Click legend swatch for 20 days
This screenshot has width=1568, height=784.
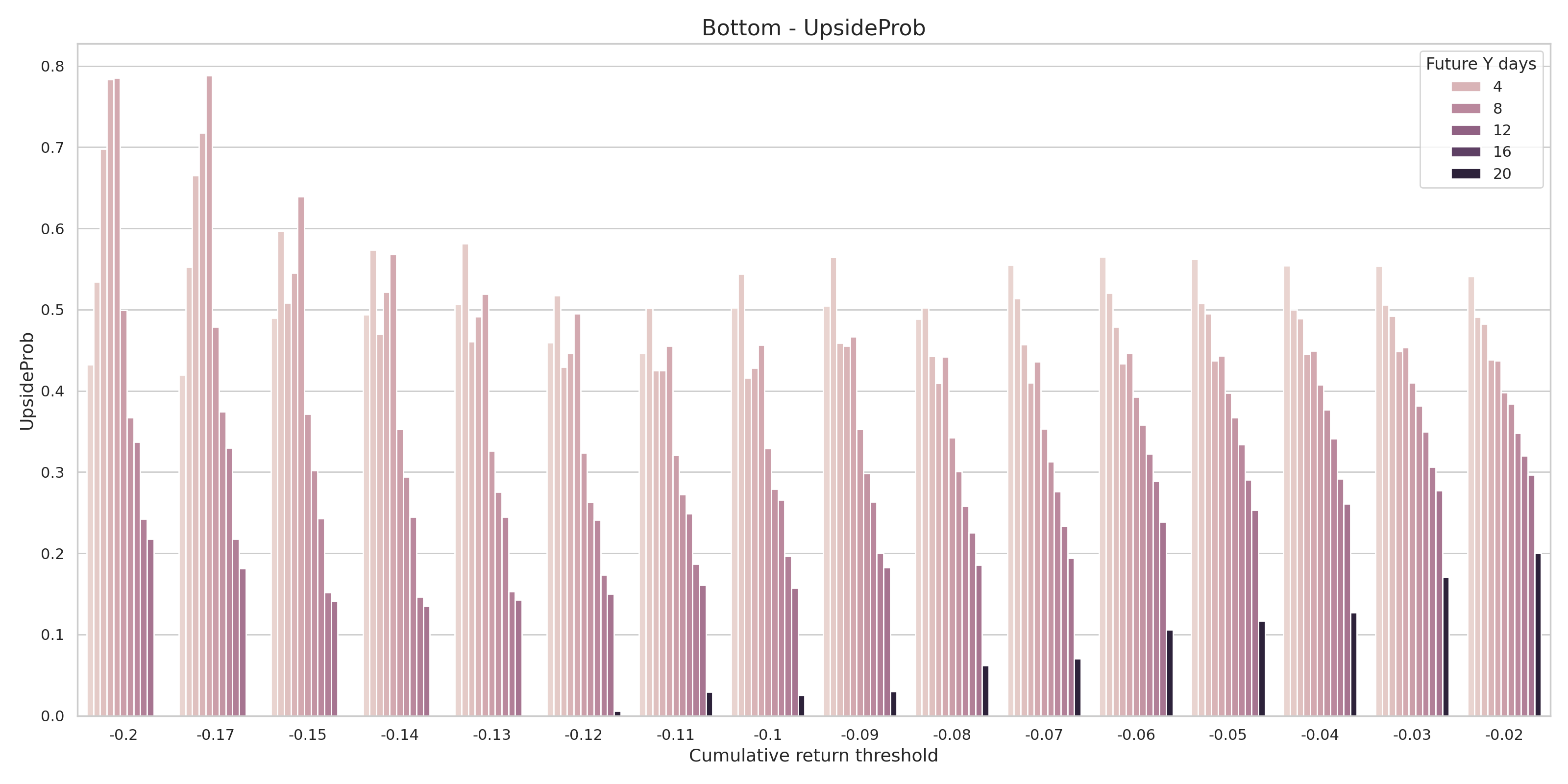pos(1466,174)
